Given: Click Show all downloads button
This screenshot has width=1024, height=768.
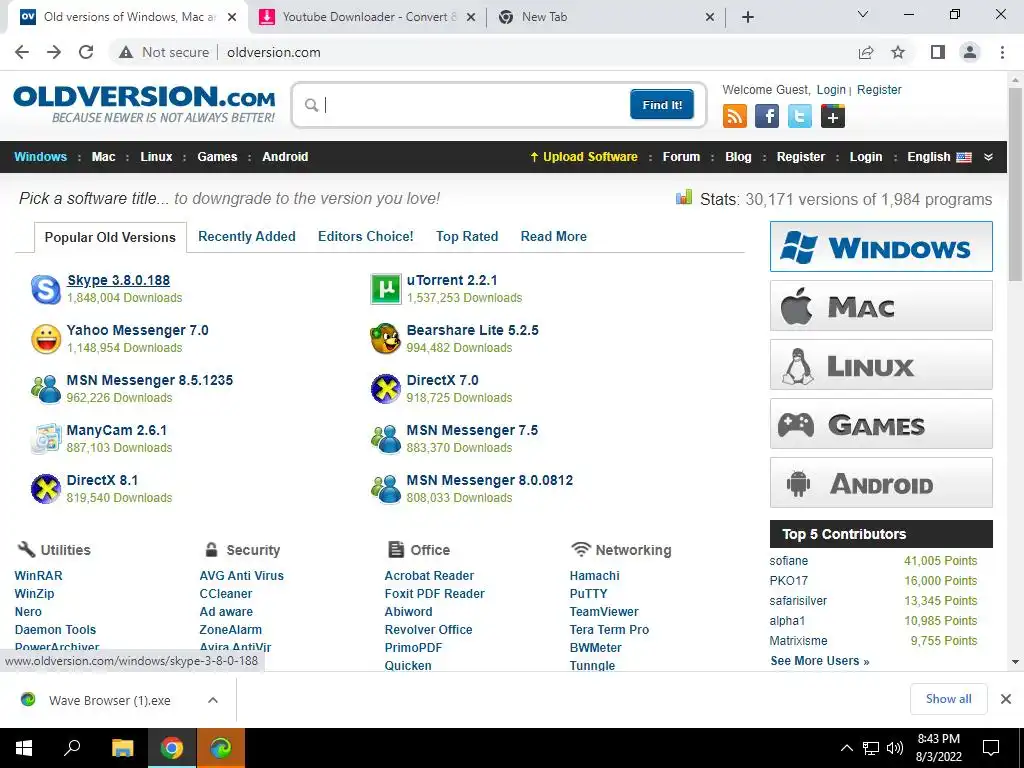Looking at the screenshot, I should click(x=948, y=699).
